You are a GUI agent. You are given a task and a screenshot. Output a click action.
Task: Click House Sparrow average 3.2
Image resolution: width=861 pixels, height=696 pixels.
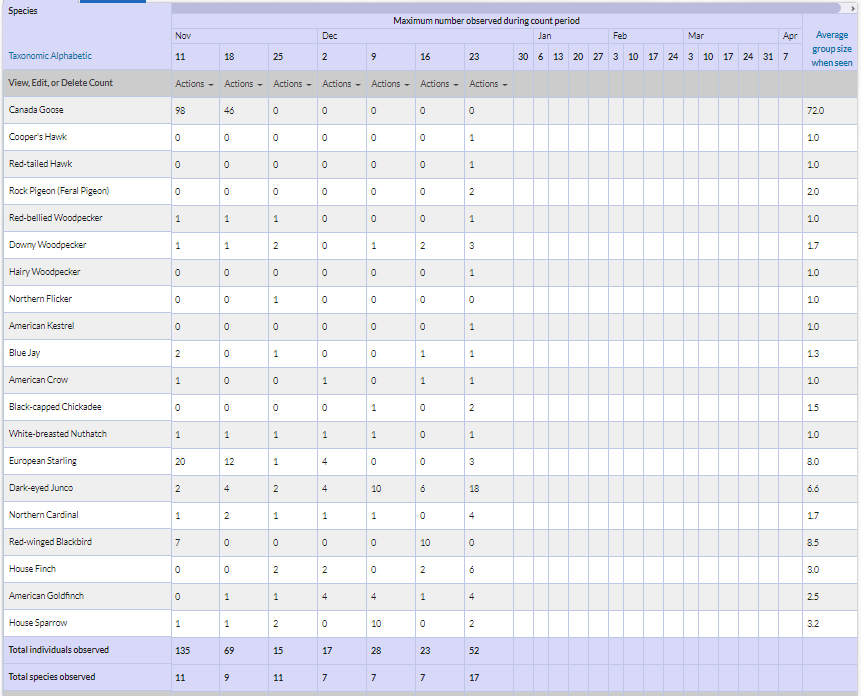pyautogui.click(x=813, y=624)
